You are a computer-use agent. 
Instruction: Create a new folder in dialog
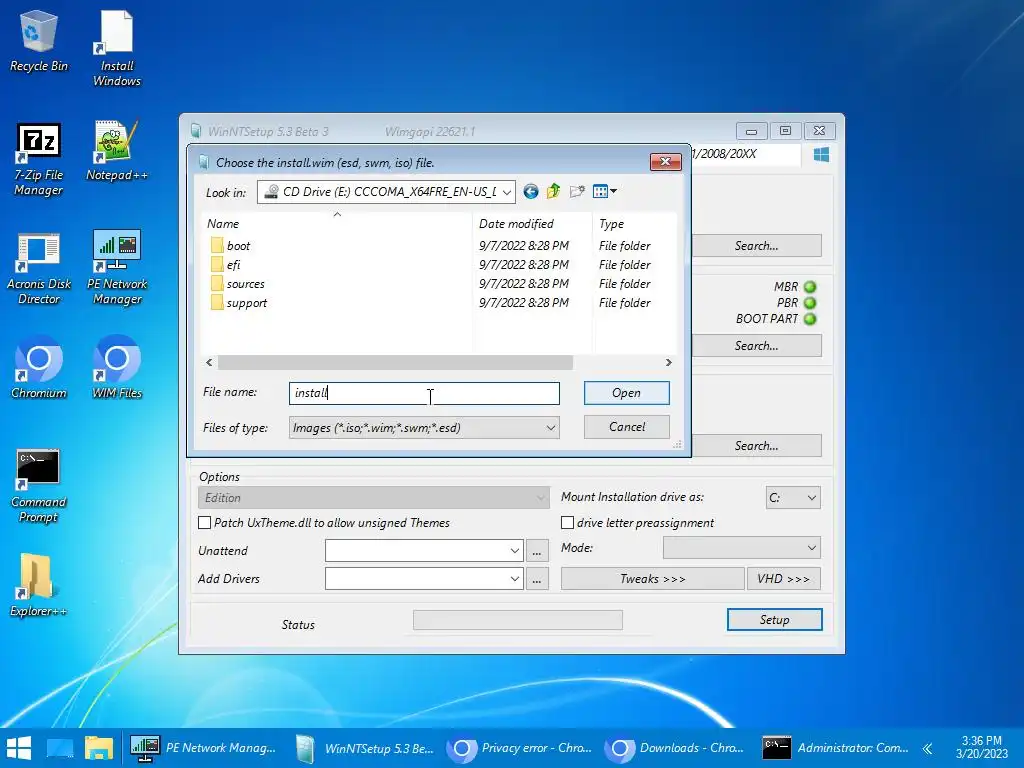(x=577, y=191)
